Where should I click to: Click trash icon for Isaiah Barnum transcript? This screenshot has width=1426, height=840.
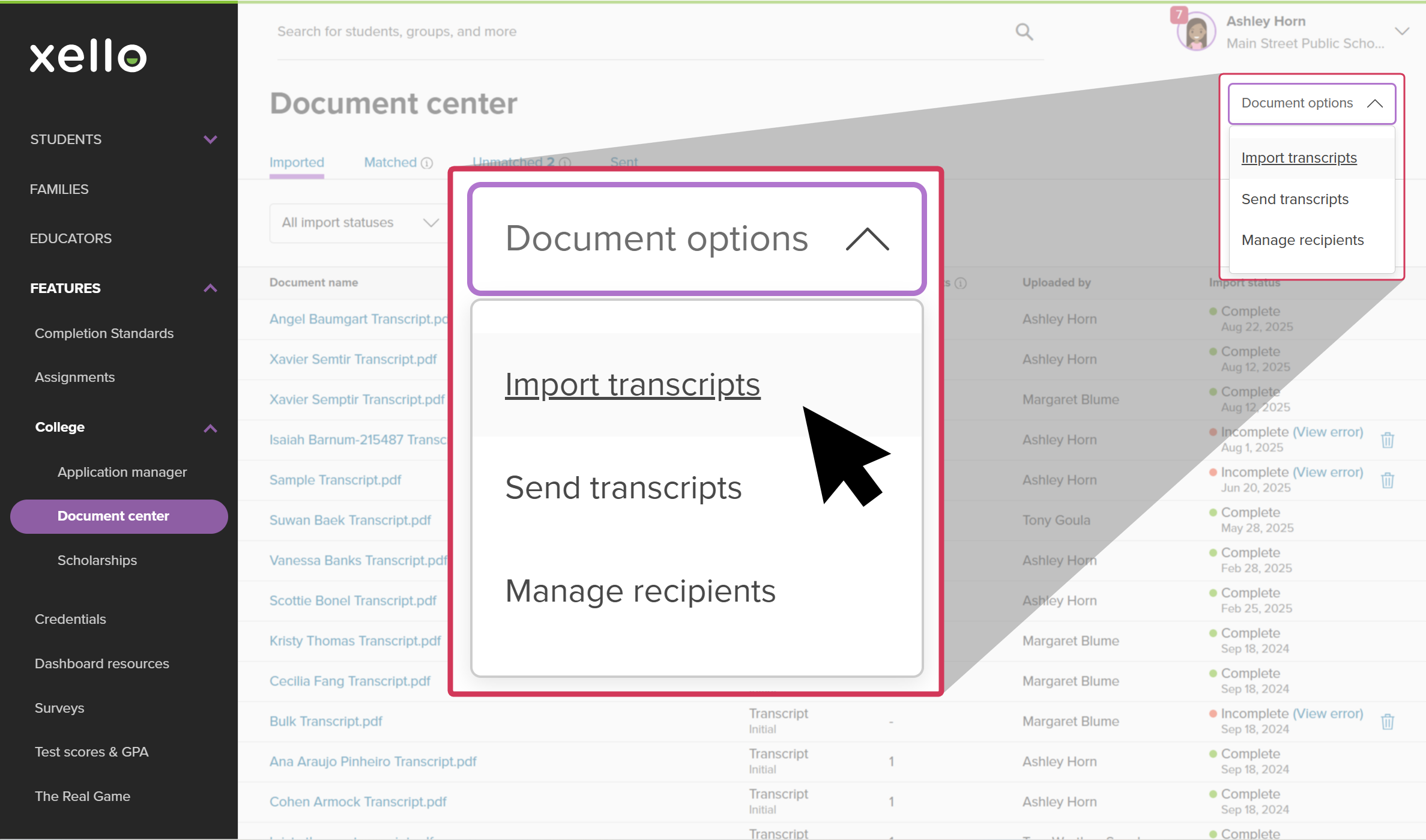pyautogui.click(x=1387, y=440)
